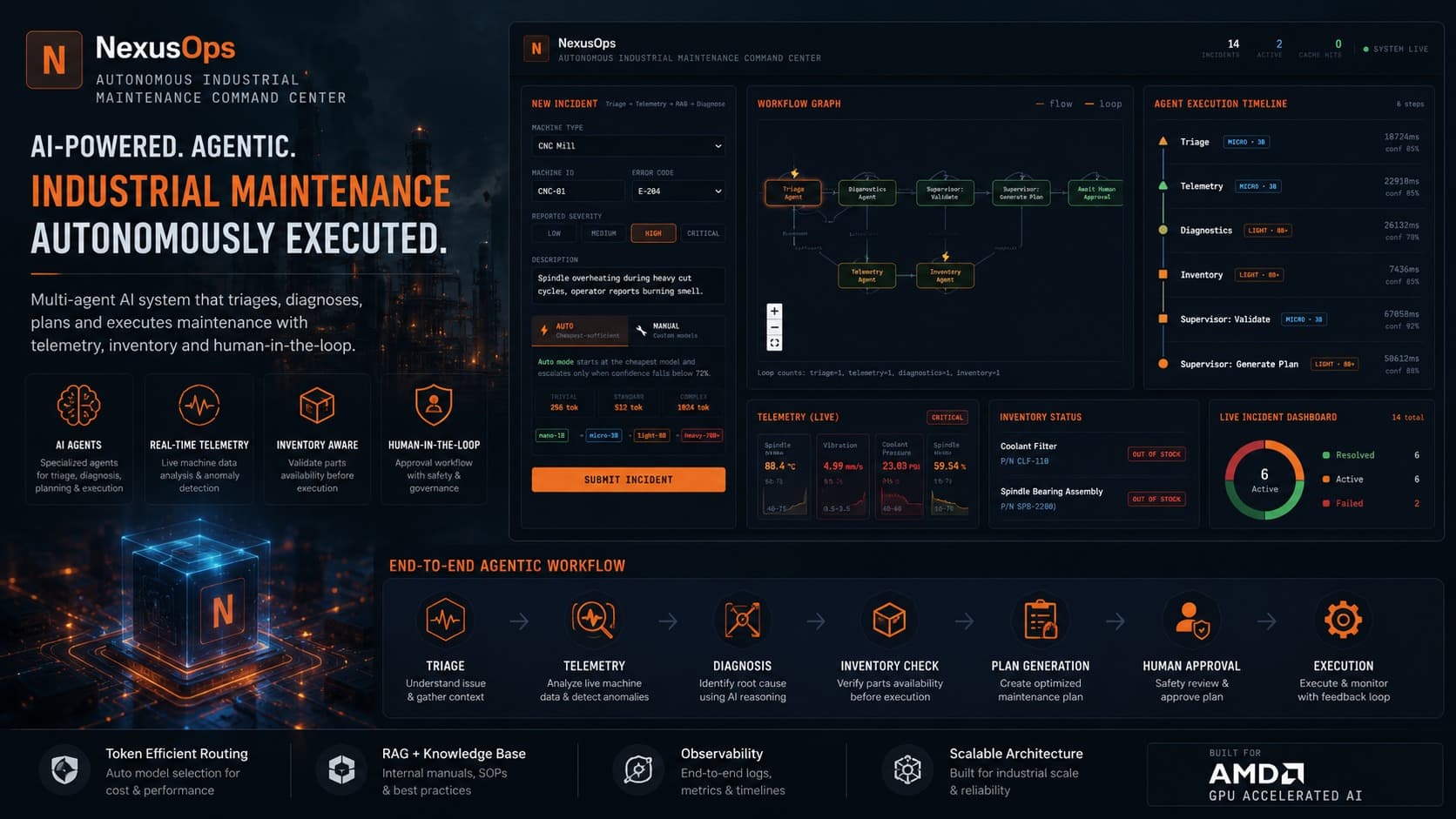Click the Inventory Check cube icon
The width and height of the screenshot is (1456, 819).
coord(889,620)
